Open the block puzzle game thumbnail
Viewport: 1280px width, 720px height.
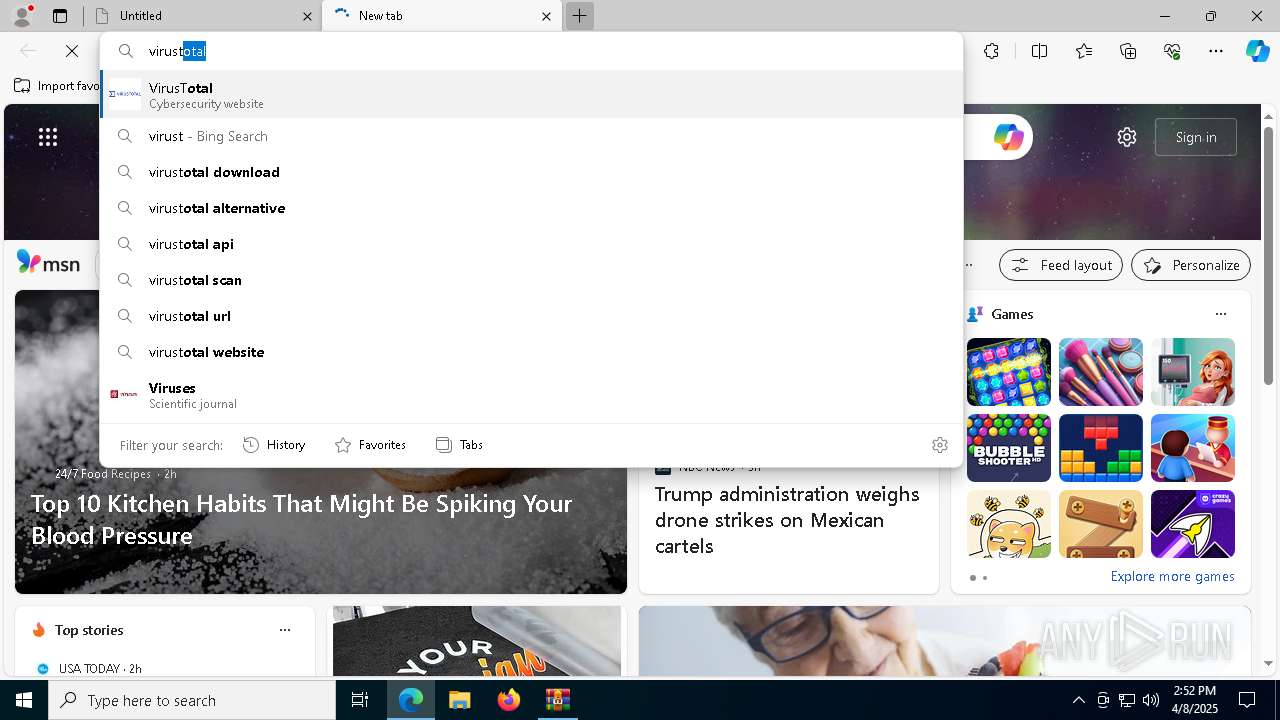coord(1101,448)
